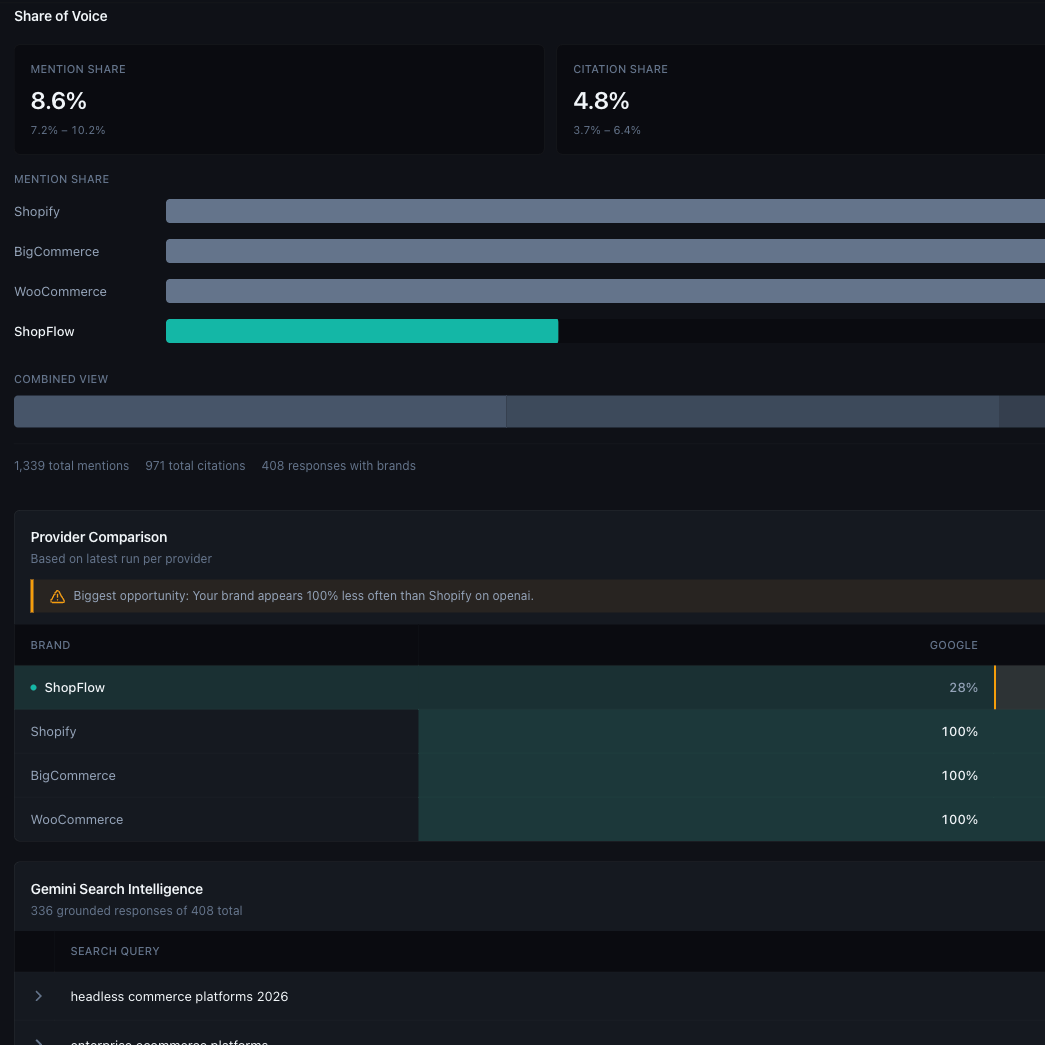
Task: Click the 1,339 total mentions stat
Action: 71,466
